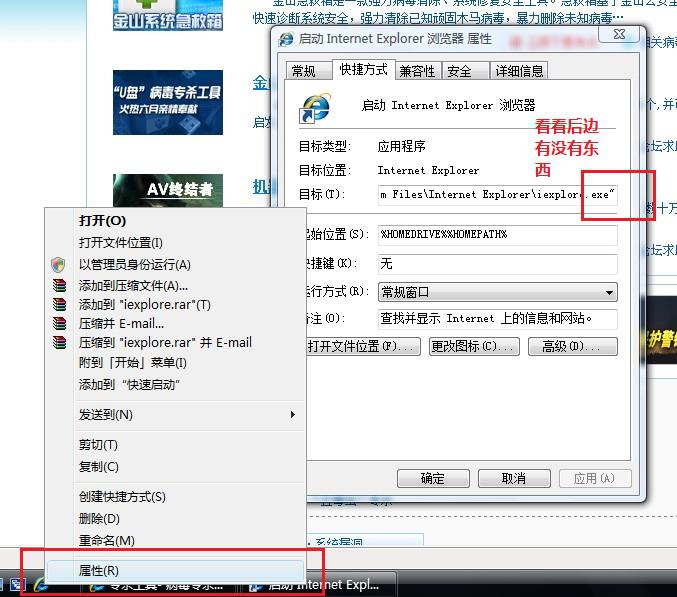Choose 剪切(T) from the context menu
677x597 pixels.
tap(98, 445)
